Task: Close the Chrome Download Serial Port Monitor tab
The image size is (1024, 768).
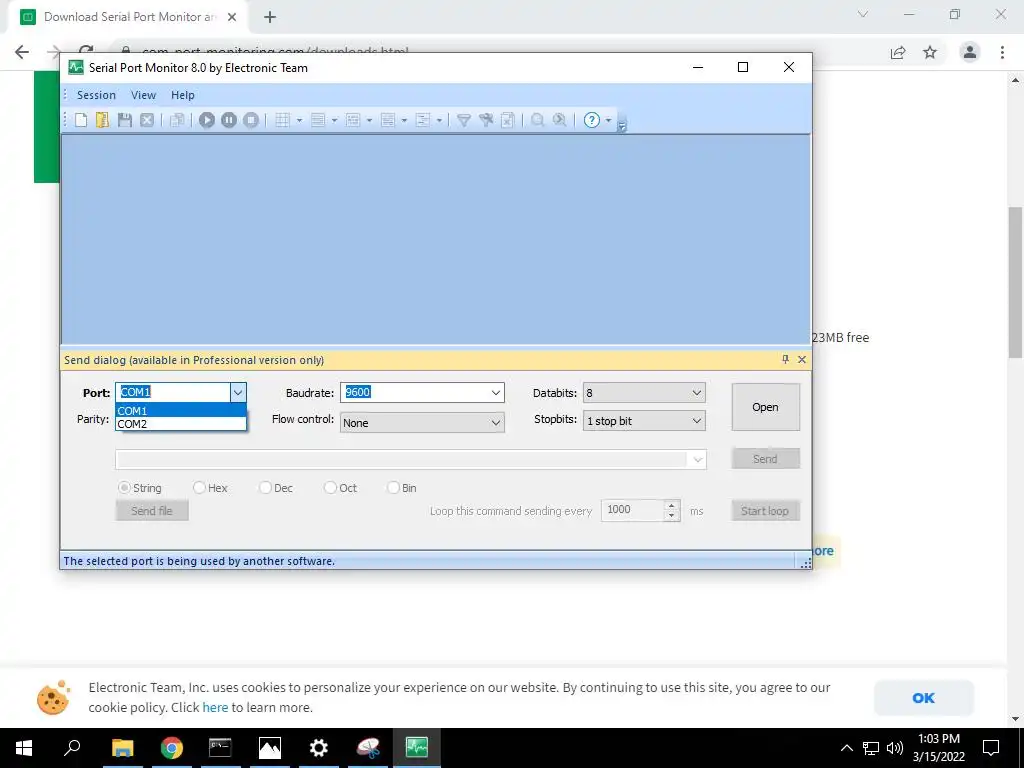Action: point(232,17)
